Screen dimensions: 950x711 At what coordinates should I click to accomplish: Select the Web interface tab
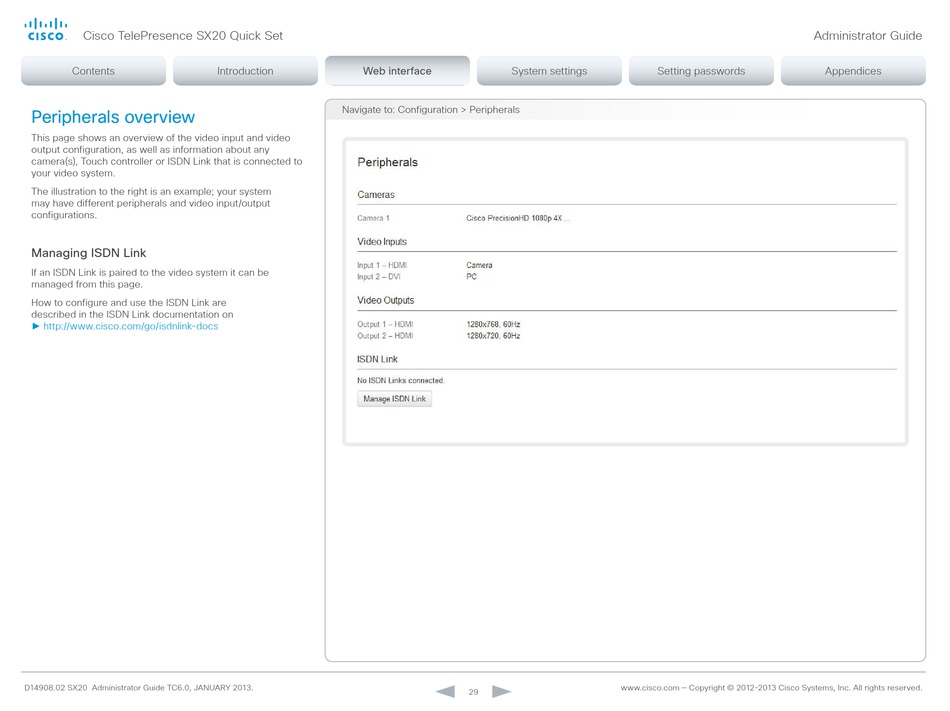tap(397, 71)
